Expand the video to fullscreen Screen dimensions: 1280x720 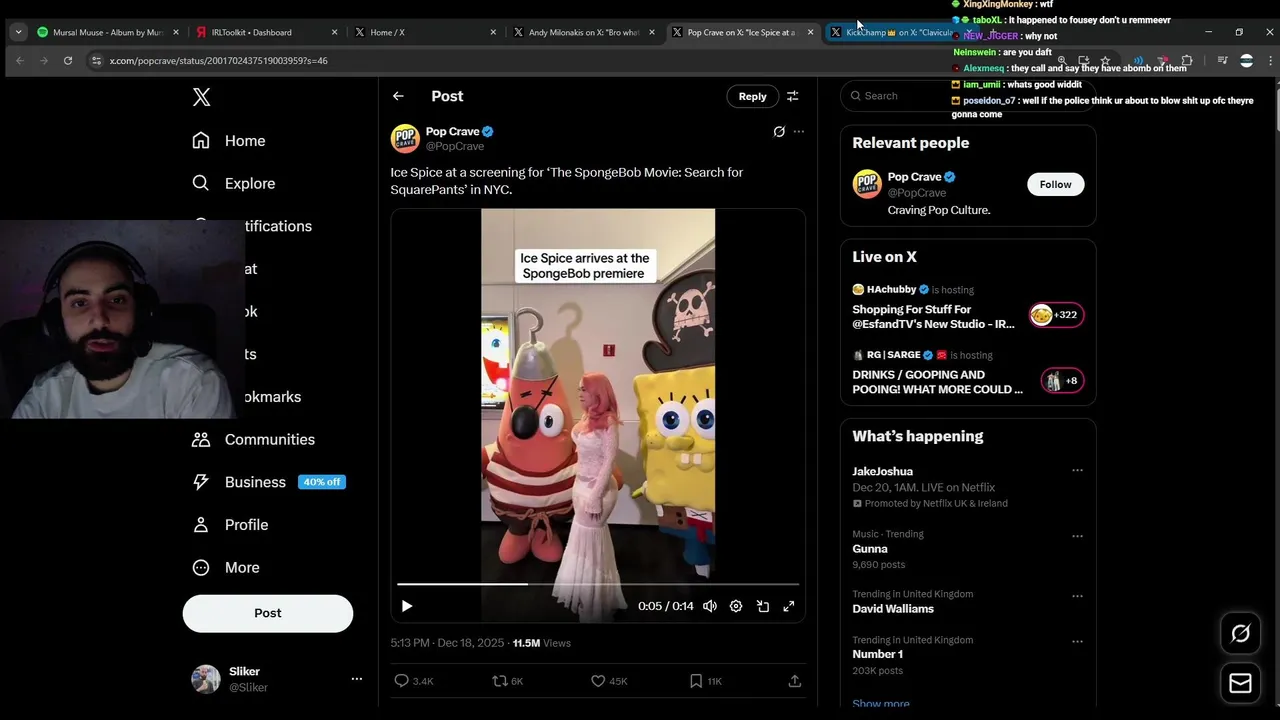tap(788, 606)
